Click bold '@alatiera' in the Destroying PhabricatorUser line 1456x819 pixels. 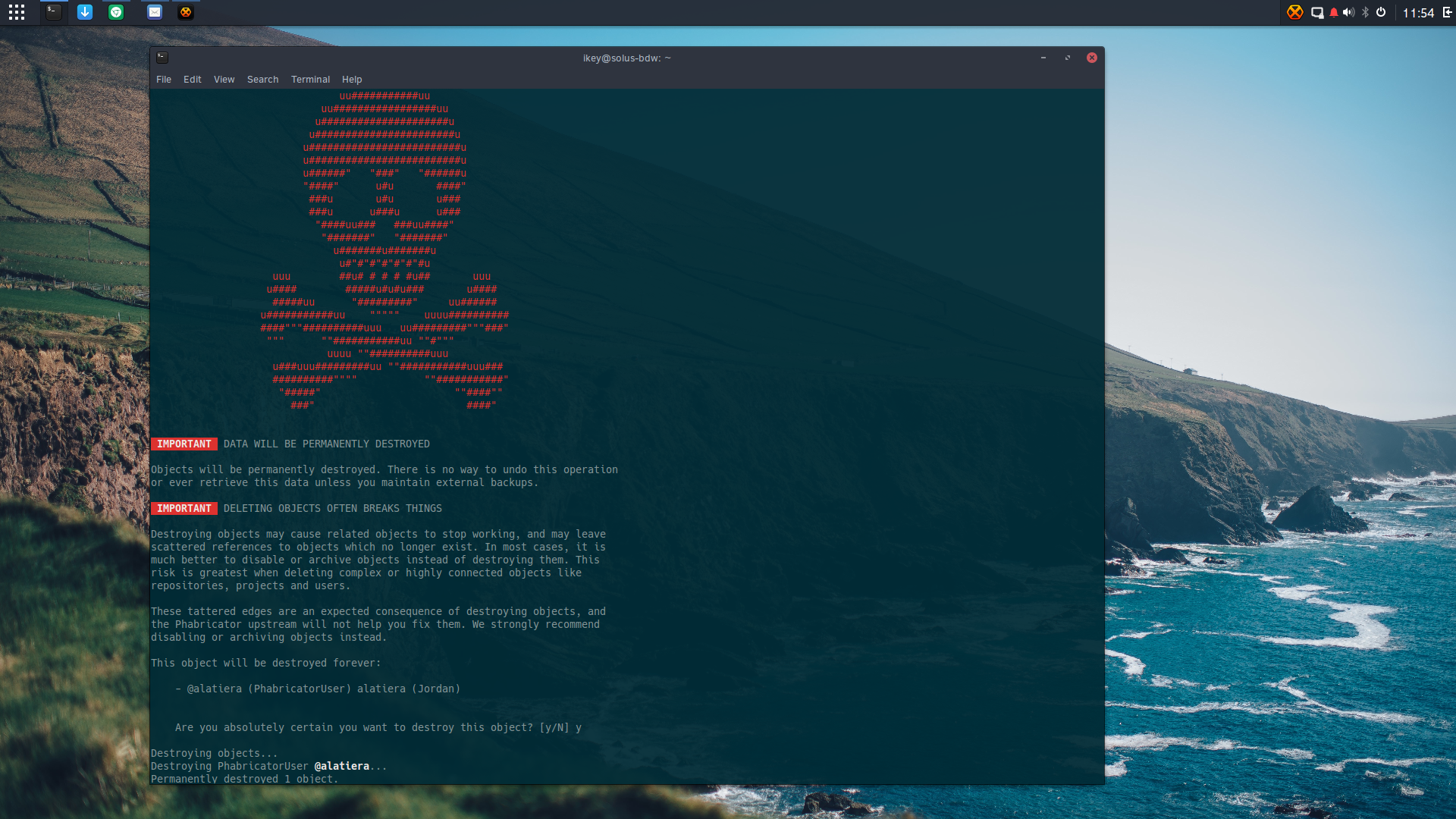point(342,767)
